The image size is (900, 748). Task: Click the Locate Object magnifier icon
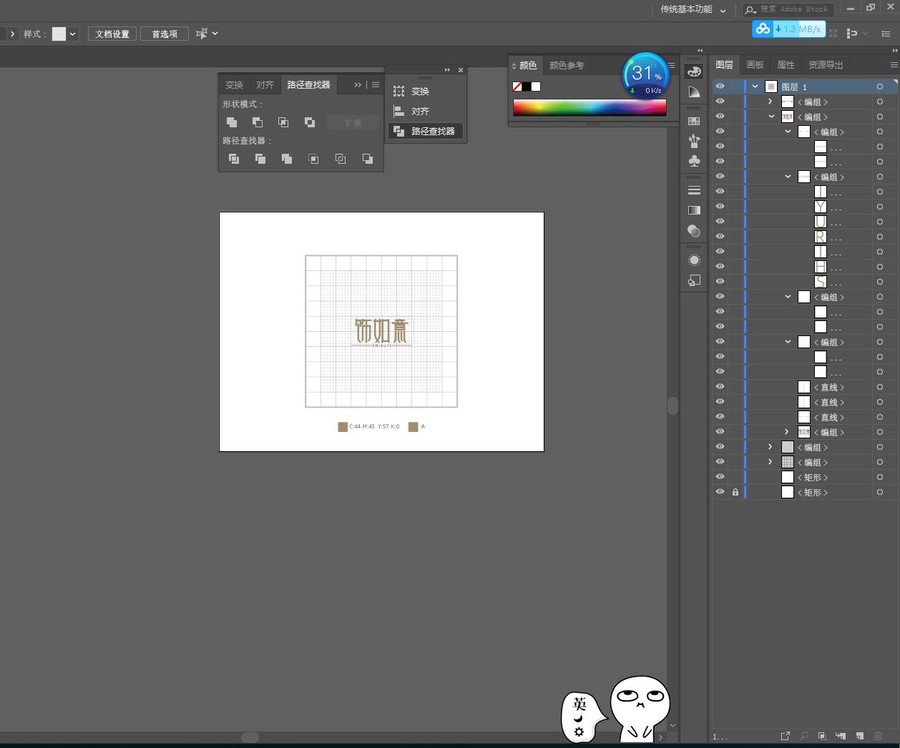[804, 735]
